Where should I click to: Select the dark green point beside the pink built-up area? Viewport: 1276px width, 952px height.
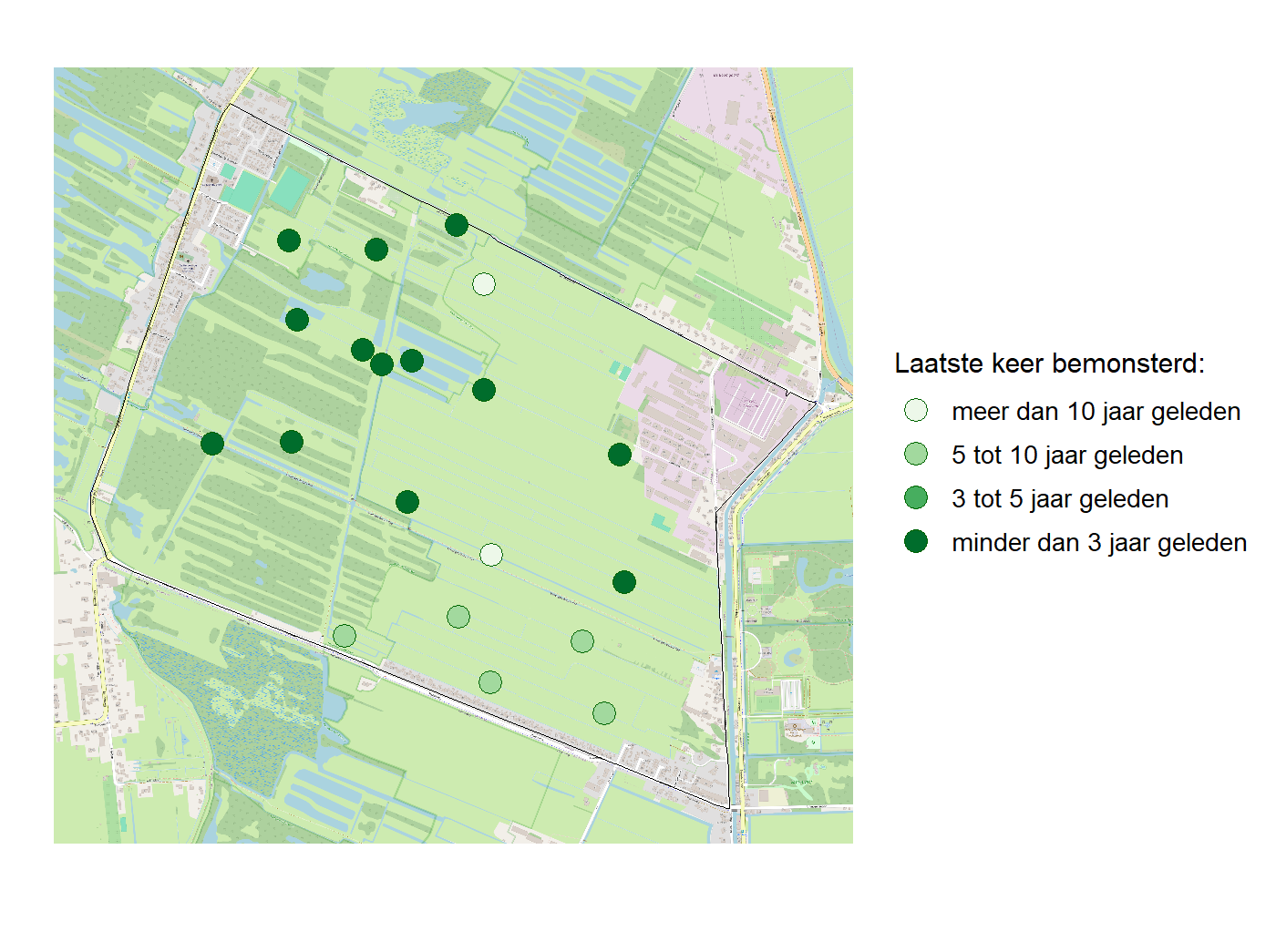point(620,455)
